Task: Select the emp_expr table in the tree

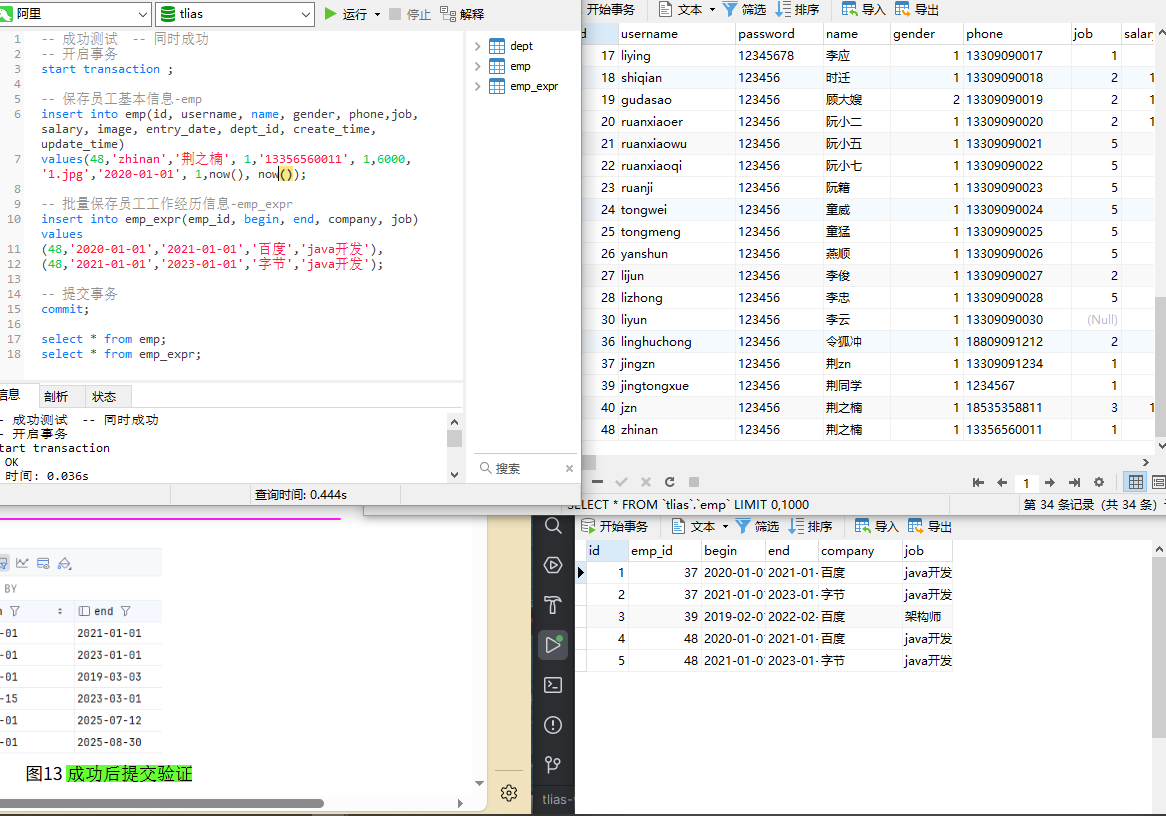Action: click(x=534, y=86)
